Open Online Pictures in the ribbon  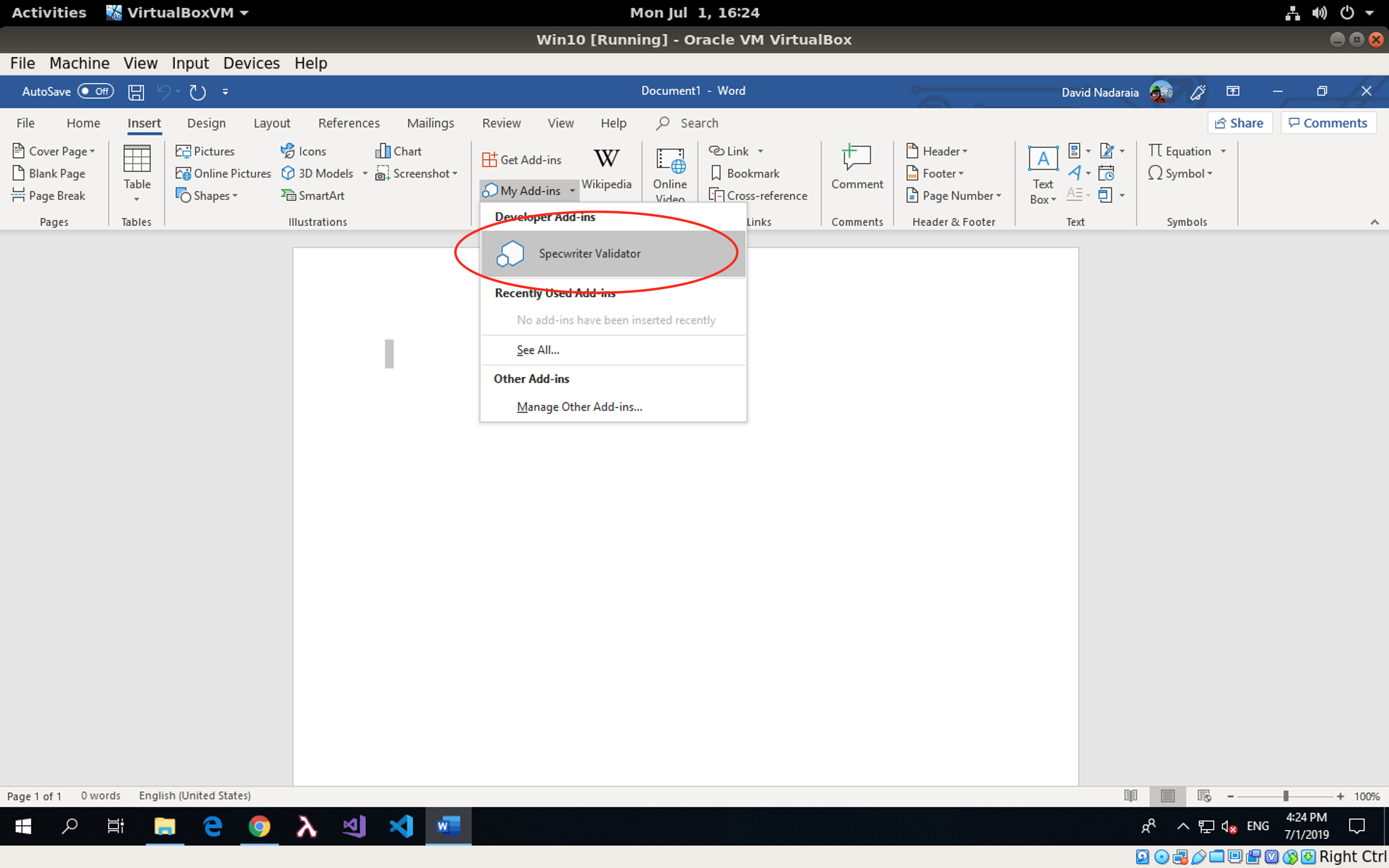tap(223, 174)
